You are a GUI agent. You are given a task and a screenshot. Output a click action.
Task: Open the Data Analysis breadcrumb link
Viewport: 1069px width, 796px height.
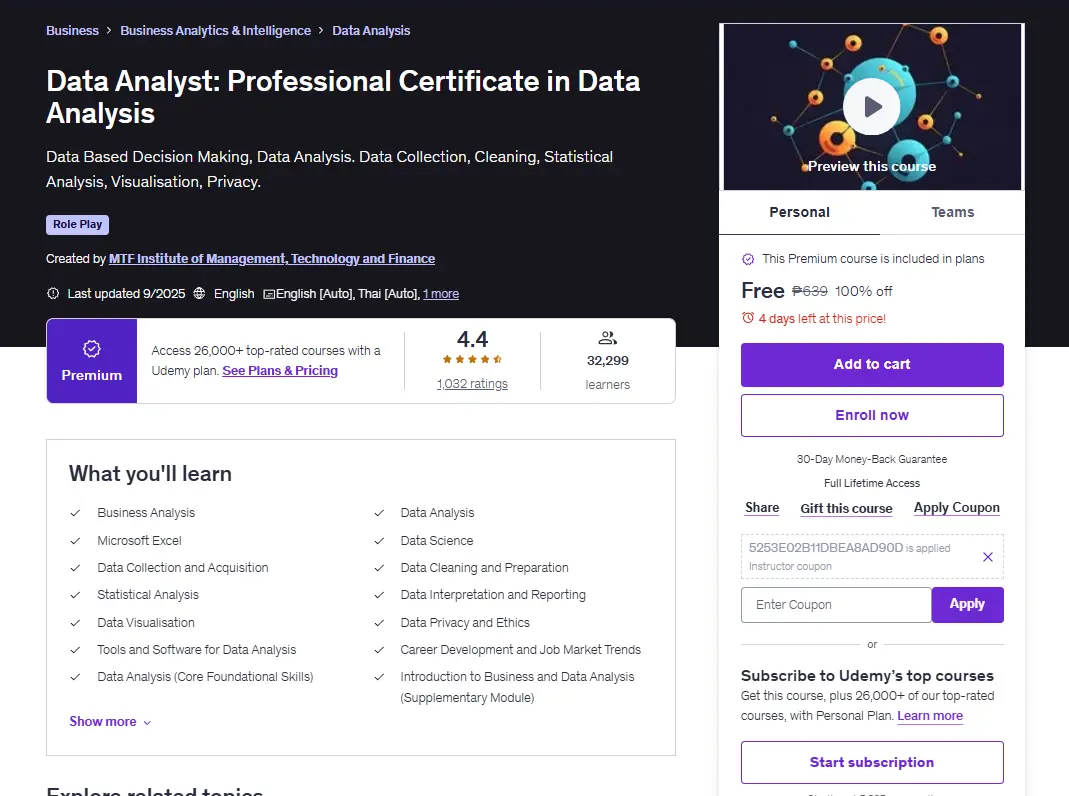coord(371,31)
